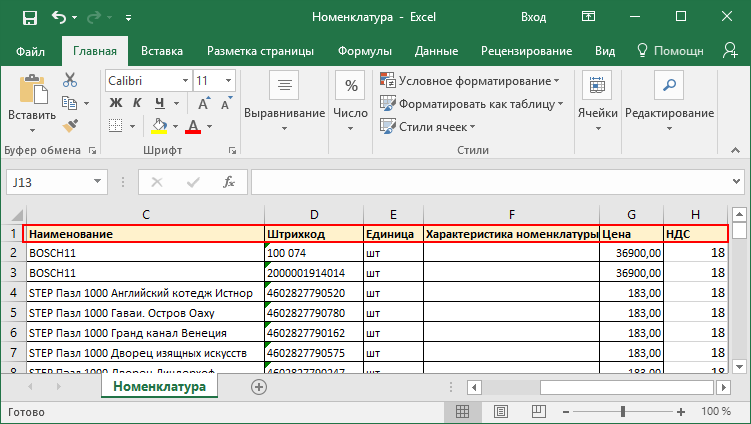The height and width of the screenshot is (424, 751).
Task: Switch to Normal view icon
Action: click(x=462, y=412)
